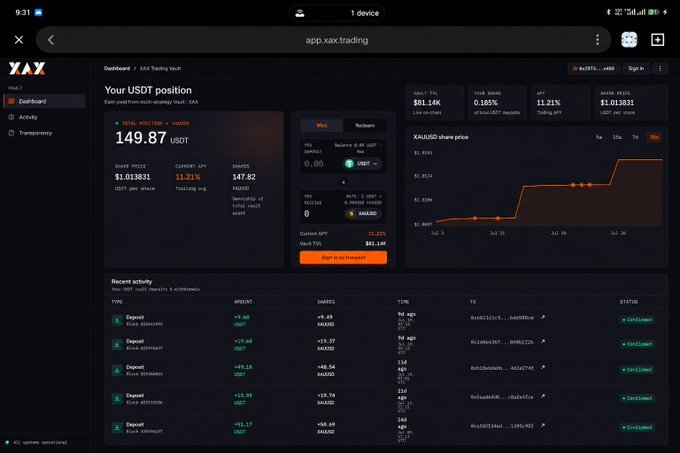The width and height of the screenshot is (680, 453).
Task: Switch to the Redeem tab
Action: pyautogui.click(x=365, y=125)
